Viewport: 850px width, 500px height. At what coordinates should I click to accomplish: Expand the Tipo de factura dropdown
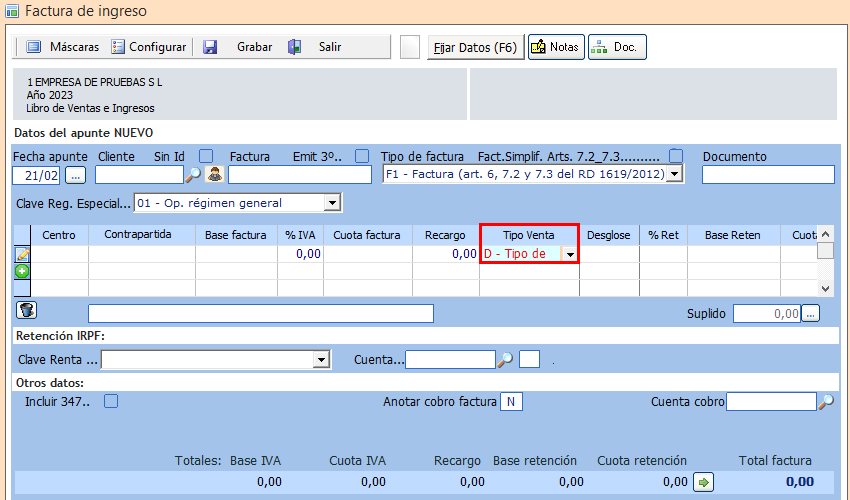point(674,175)
